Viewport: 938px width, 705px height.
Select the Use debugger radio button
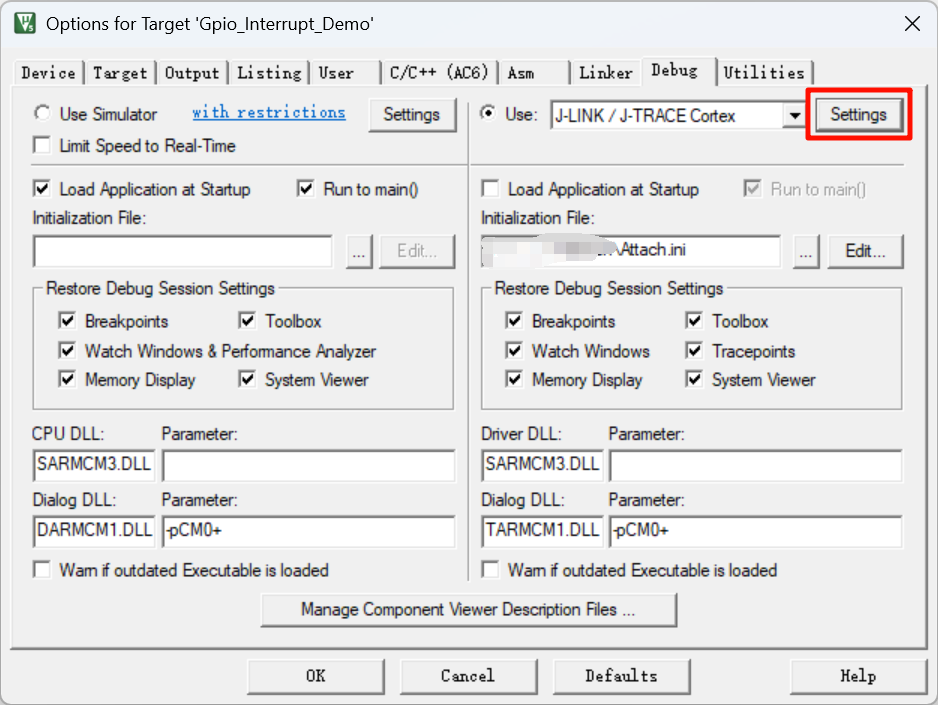point(489,113)
